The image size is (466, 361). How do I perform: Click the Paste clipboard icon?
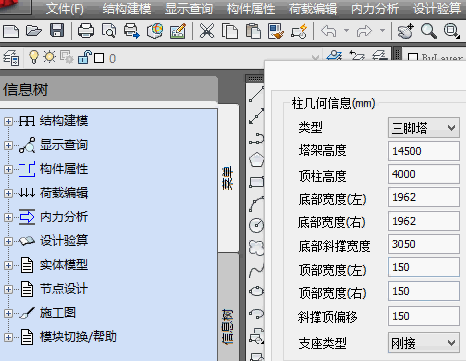point(253,31)
